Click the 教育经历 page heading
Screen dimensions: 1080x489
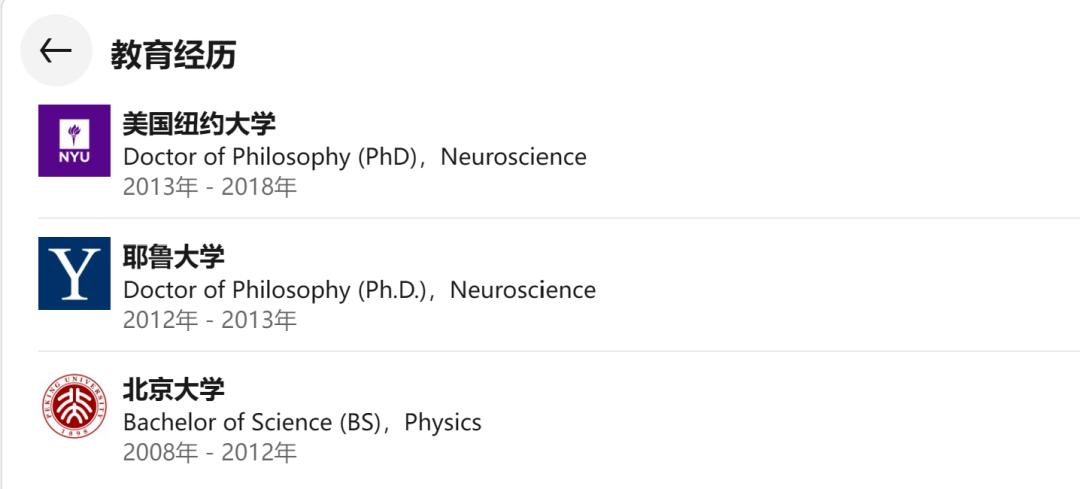[x=173, y=55]
